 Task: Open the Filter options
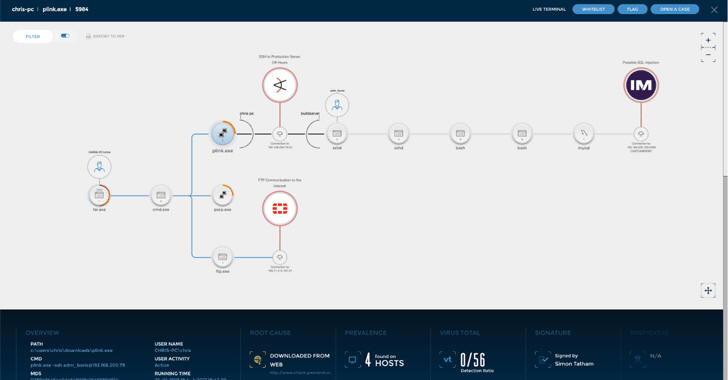32,36
